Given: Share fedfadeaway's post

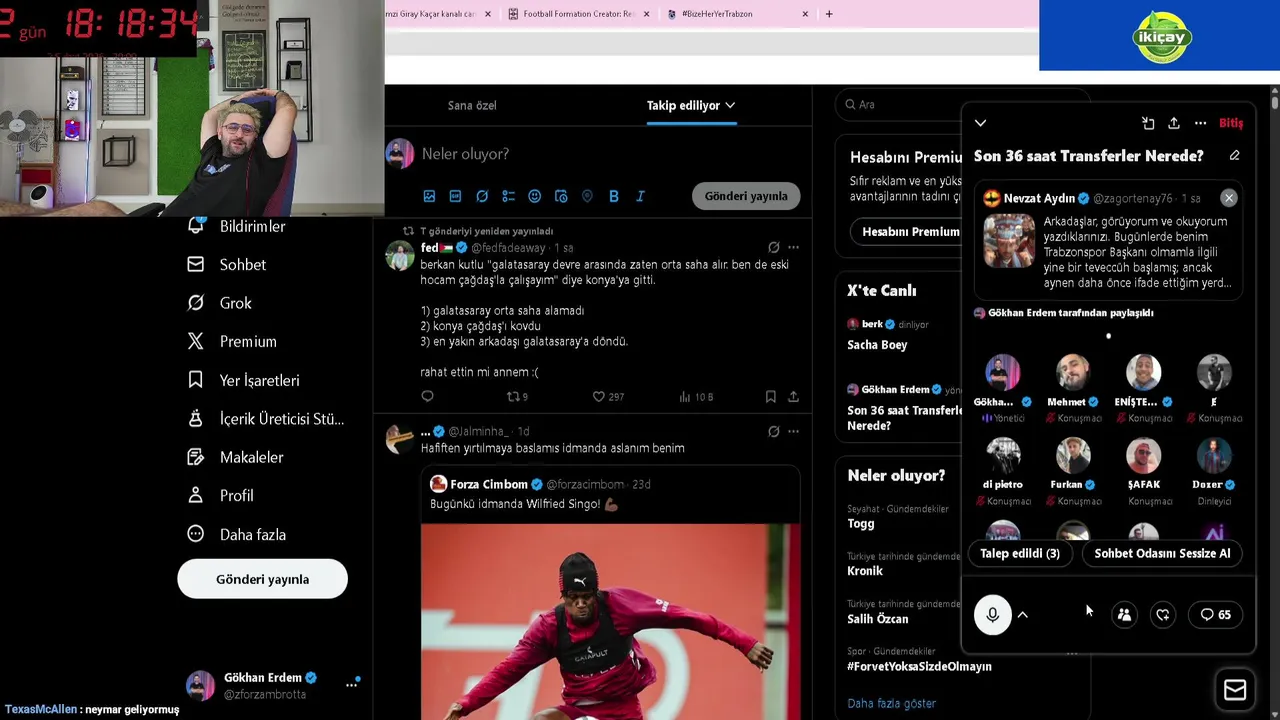Looking at the screenshot, I should (793, 397).
